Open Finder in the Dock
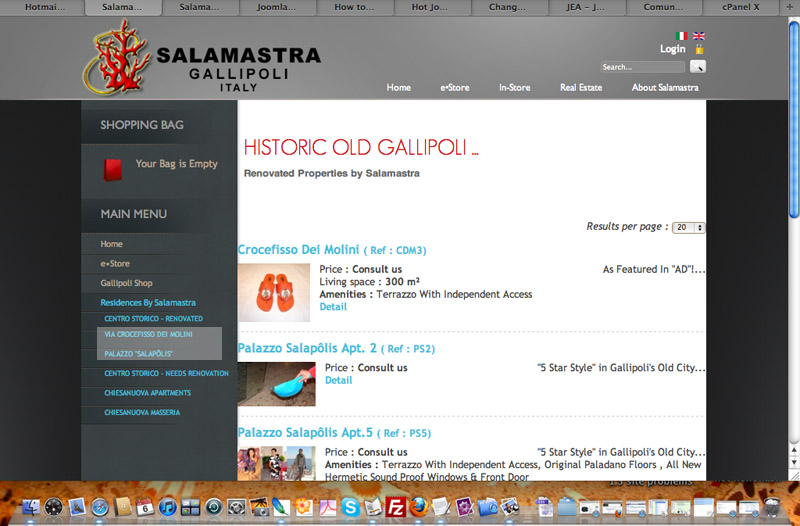The width and height of the screenshot is (800, 526). coord(31,507)
